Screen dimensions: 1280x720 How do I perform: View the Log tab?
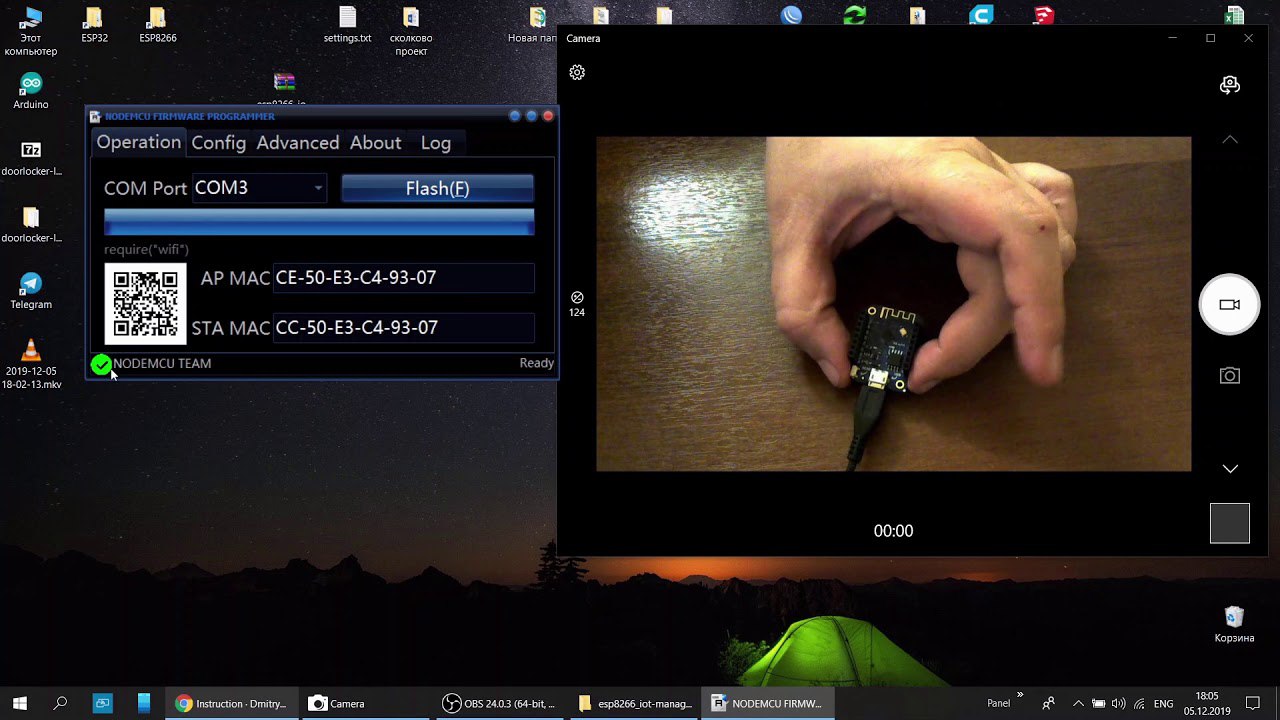coord(435,143)
